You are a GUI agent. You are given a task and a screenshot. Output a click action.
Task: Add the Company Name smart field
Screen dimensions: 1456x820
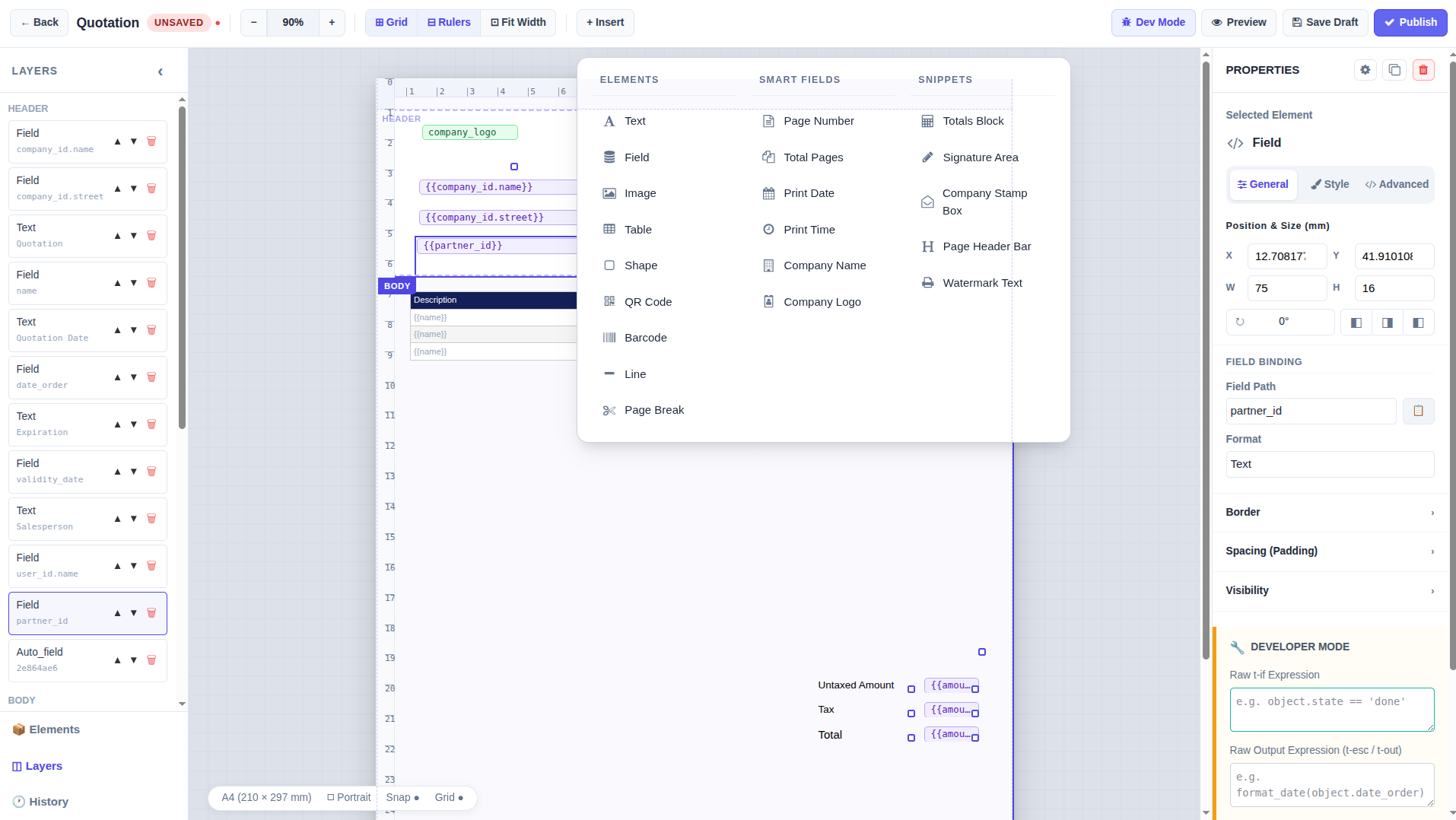click(x=815, y=265)
